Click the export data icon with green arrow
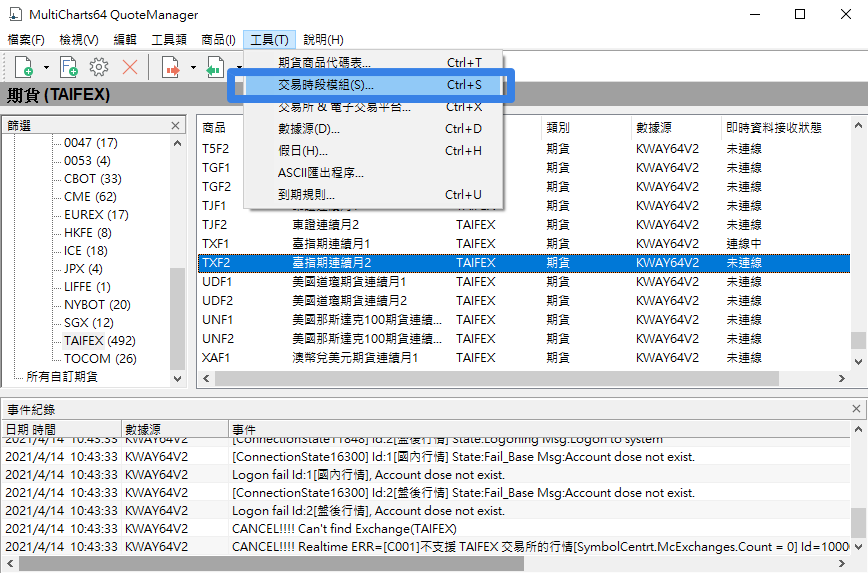 [x=215, y=68]
